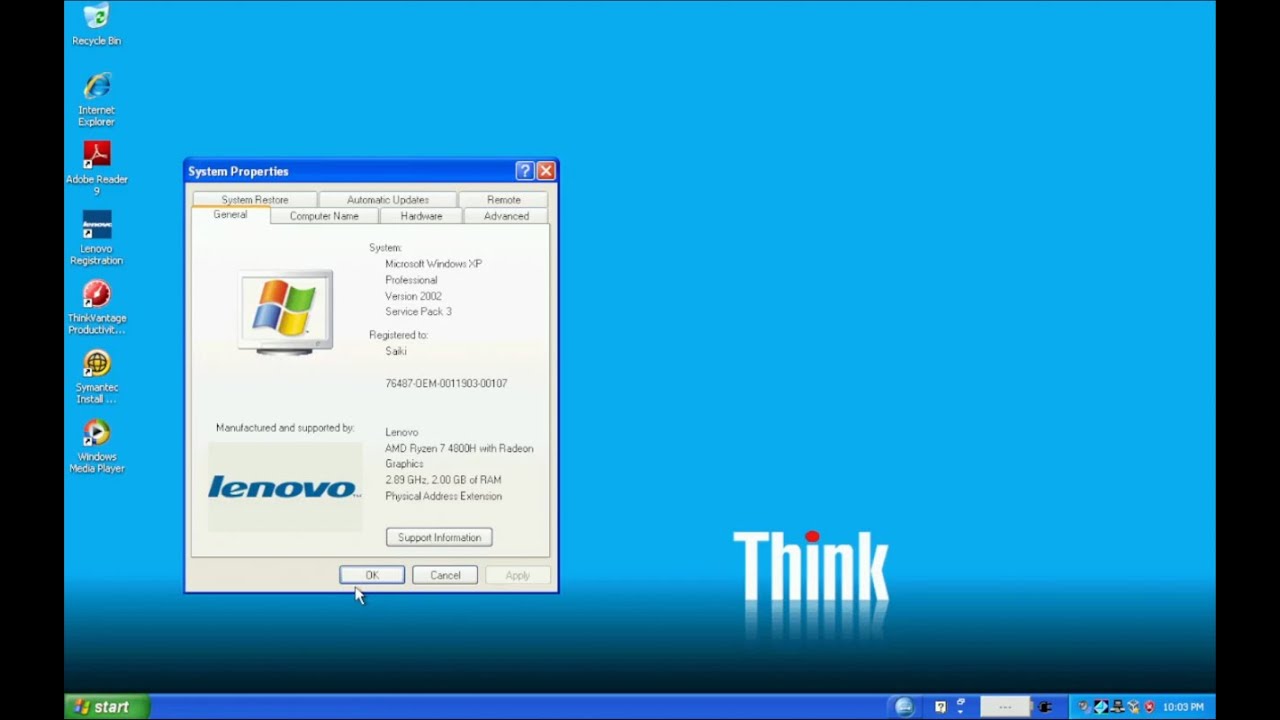
Task: Select the Windows Media Player desktop icon
Action: [96, 445]
